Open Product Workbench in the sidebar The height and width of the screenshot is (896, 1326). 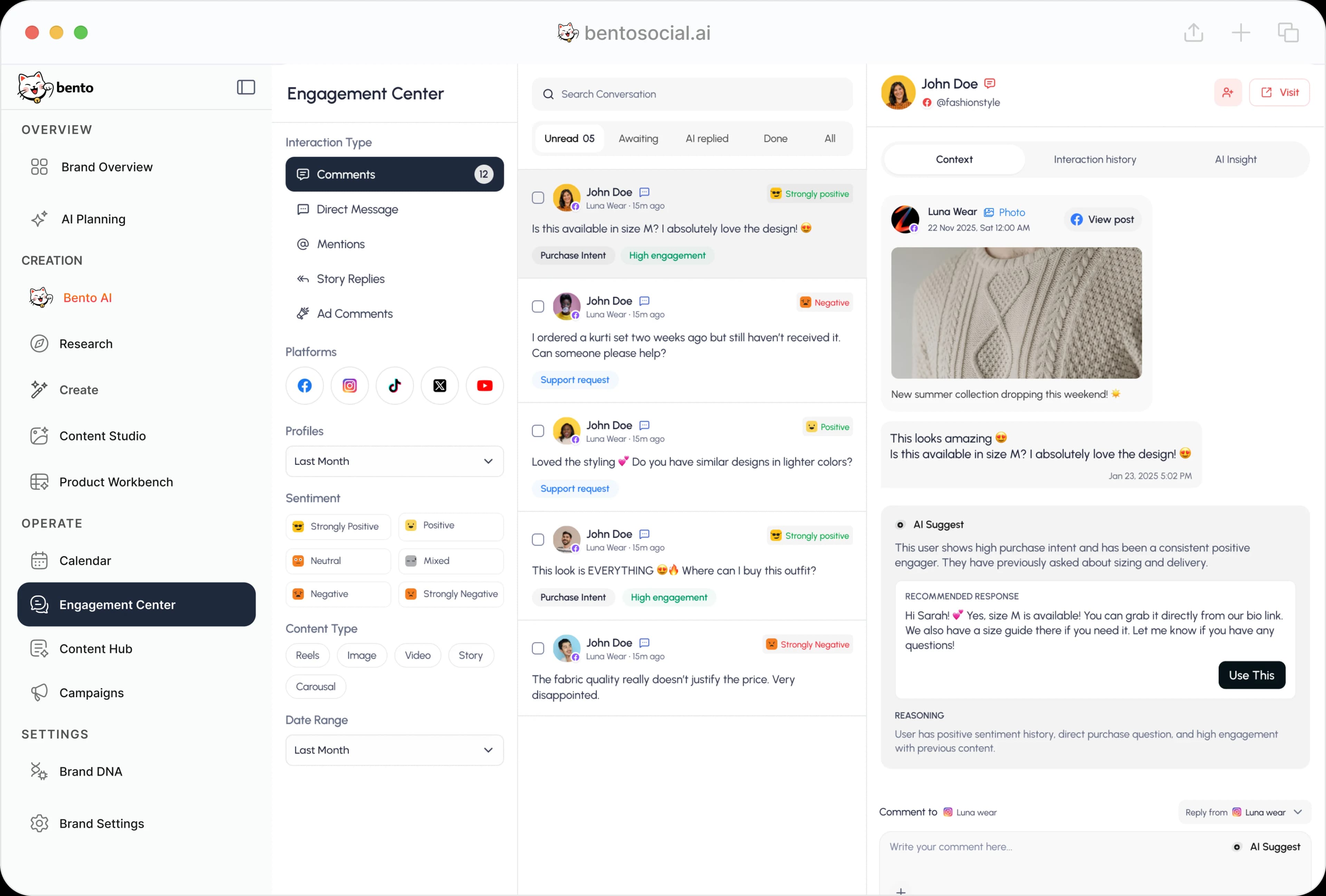pyautogui.click(x=102, y=483)
